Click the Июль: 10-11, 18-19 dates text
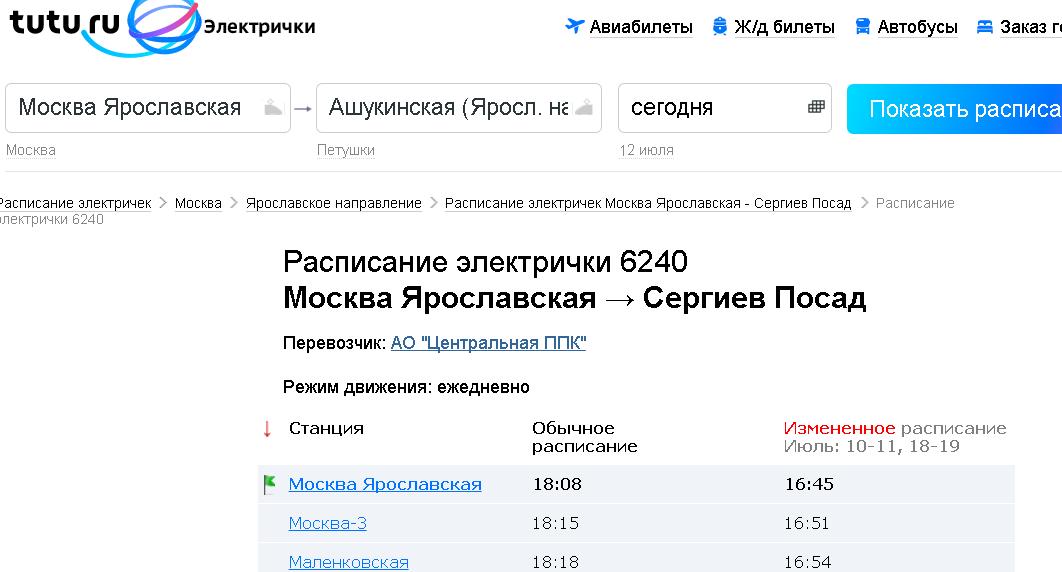The width and height of the screenshot is (1062, 572). click(x=872, y=447)
